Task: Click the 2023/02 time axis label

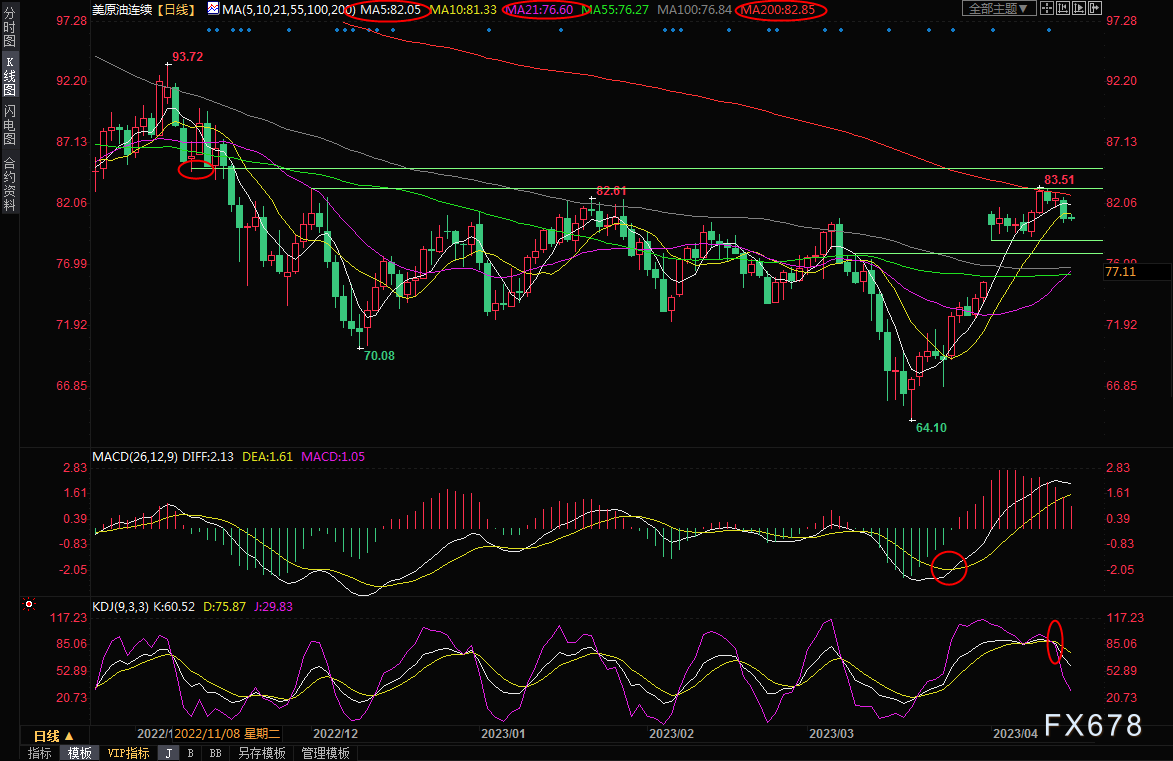Action: coord(671,733)
